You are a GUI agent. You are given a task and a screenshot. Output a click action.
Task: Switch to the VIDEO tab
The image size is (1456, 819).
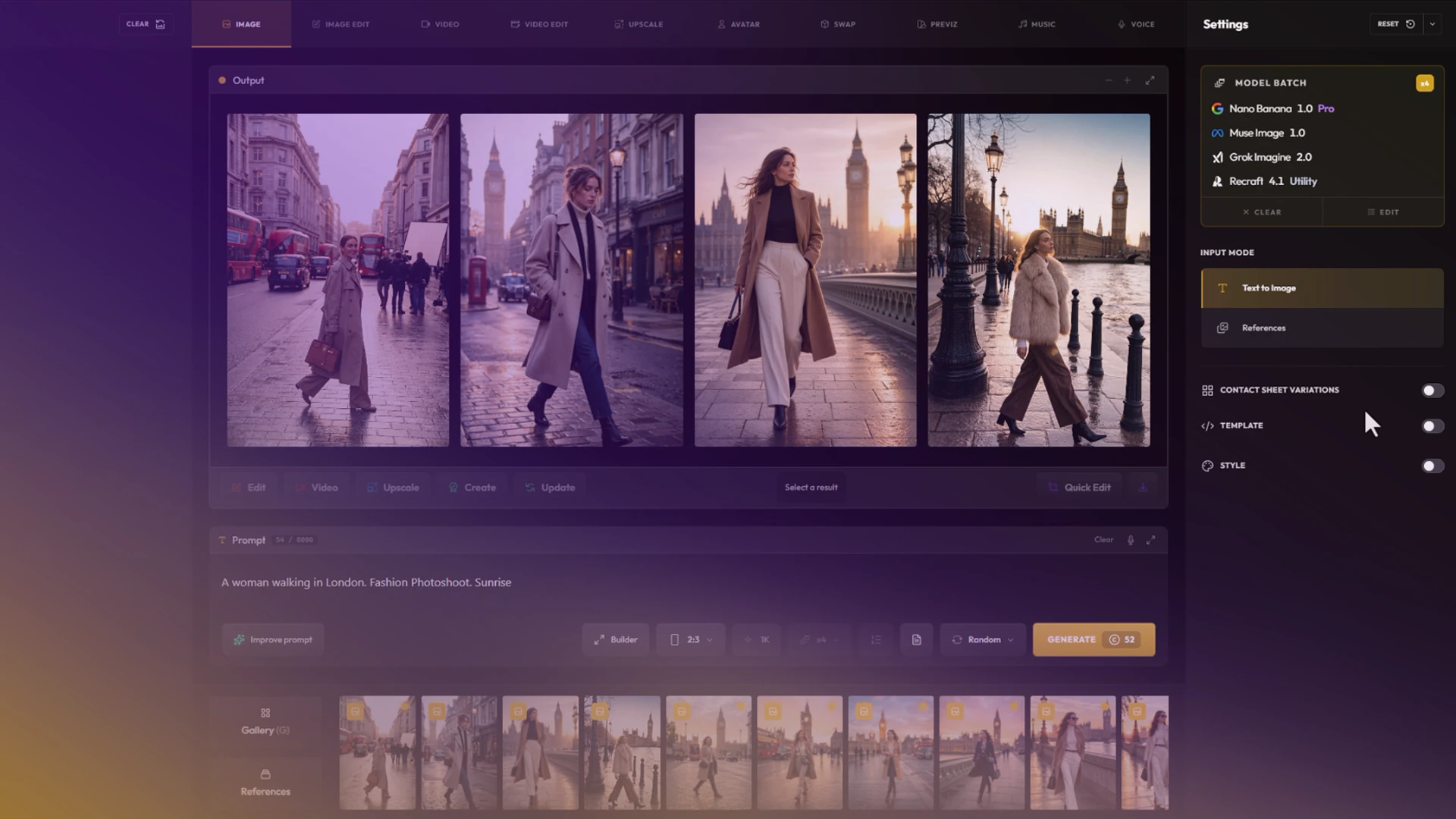pos(440,24)
